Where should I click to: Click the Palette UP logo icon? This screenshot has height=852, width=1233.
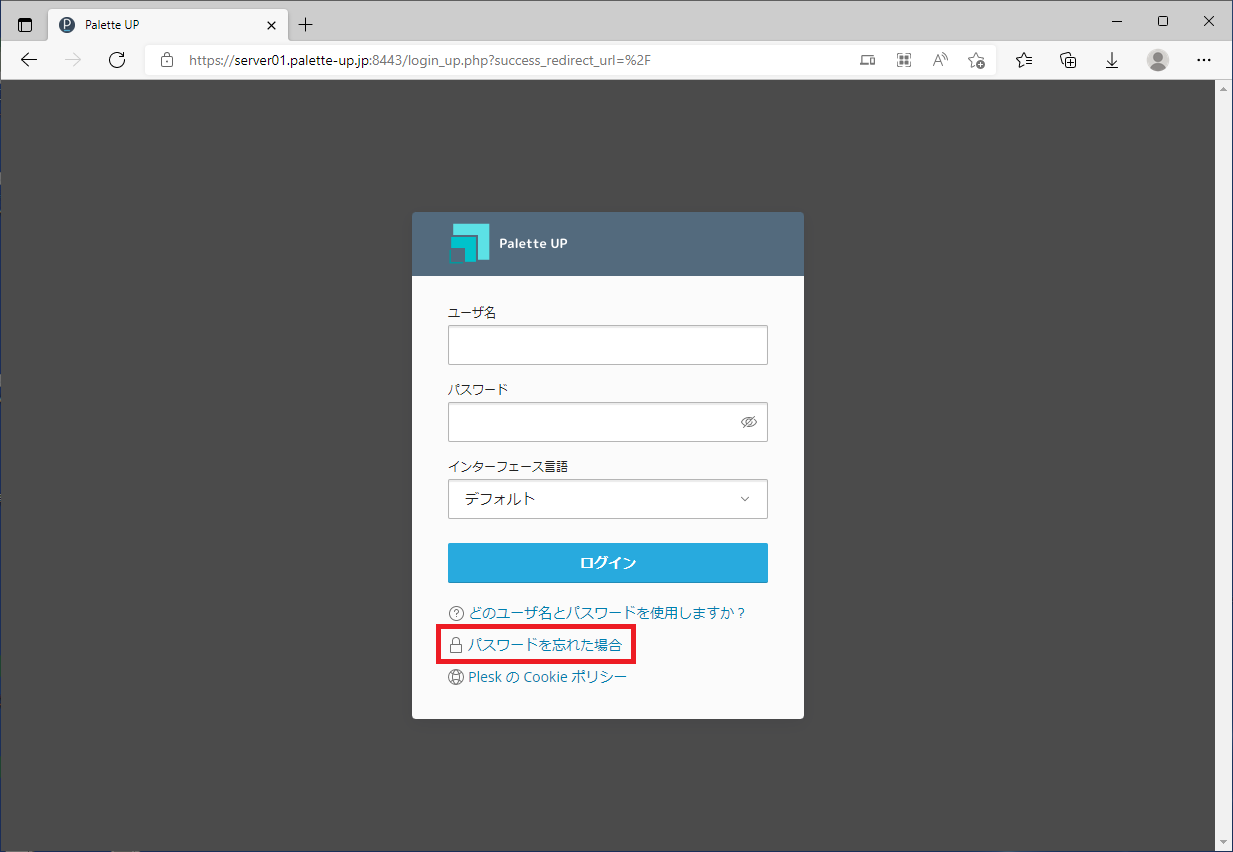[469, 243]
